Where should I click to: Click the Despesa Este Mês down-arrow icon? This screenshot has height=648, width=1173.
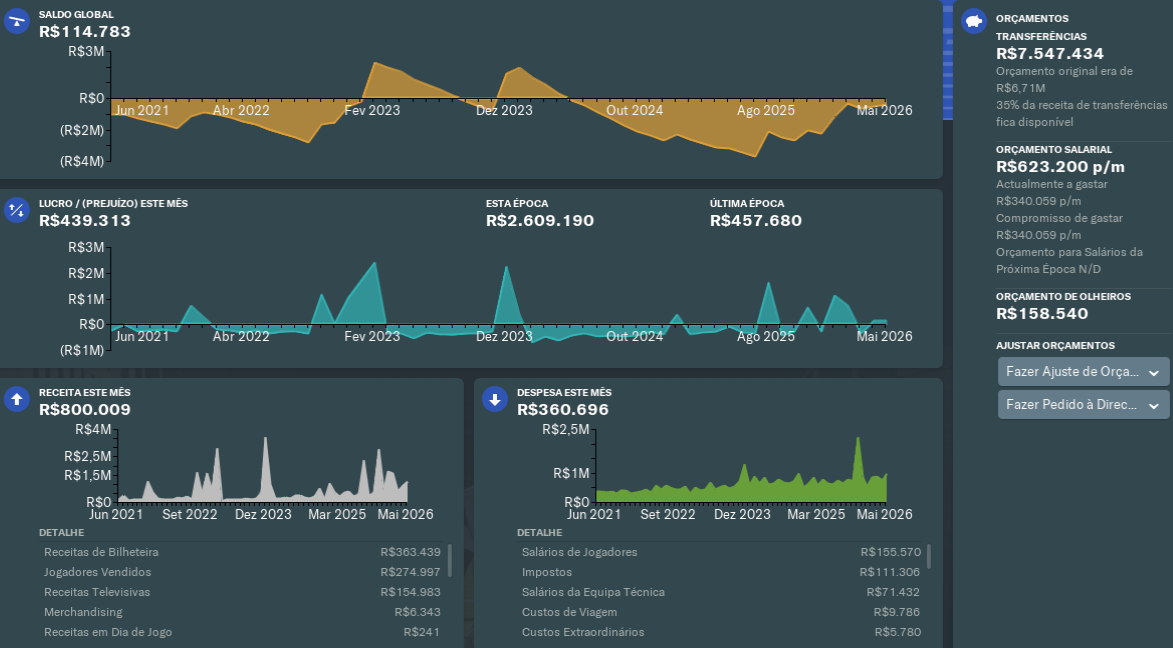pos(494,400)
